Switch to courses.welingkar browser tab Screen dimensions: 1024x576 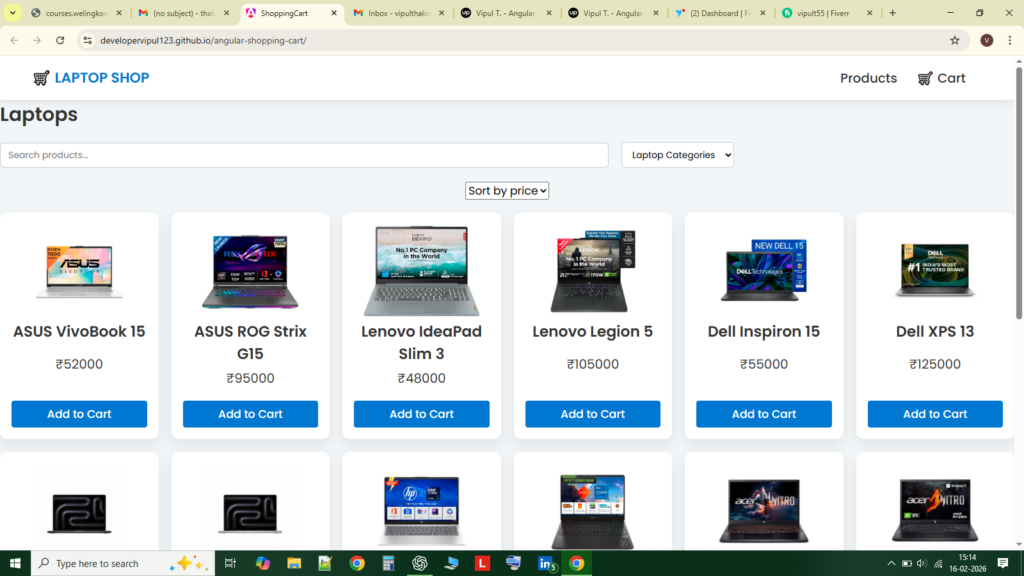point(76,13)
